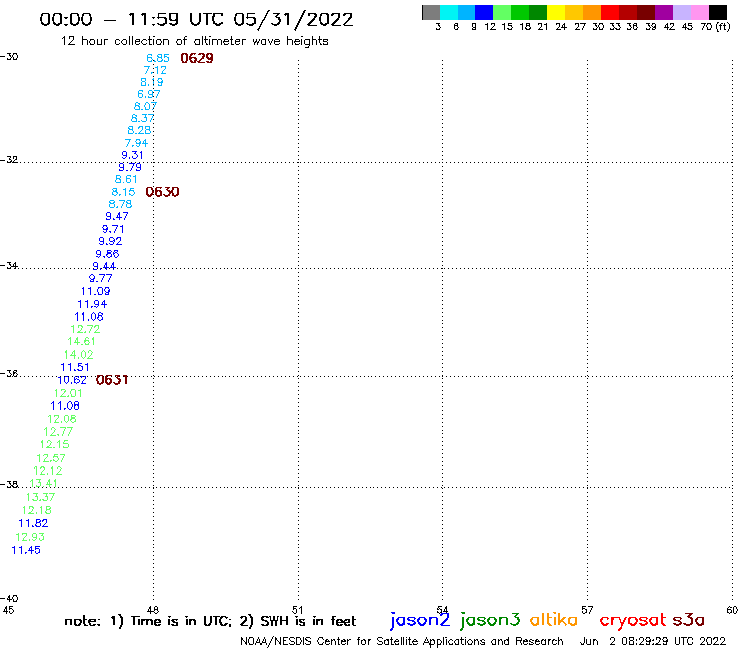
Task: Click the green 12.72 value
Action: coord(85,329)
